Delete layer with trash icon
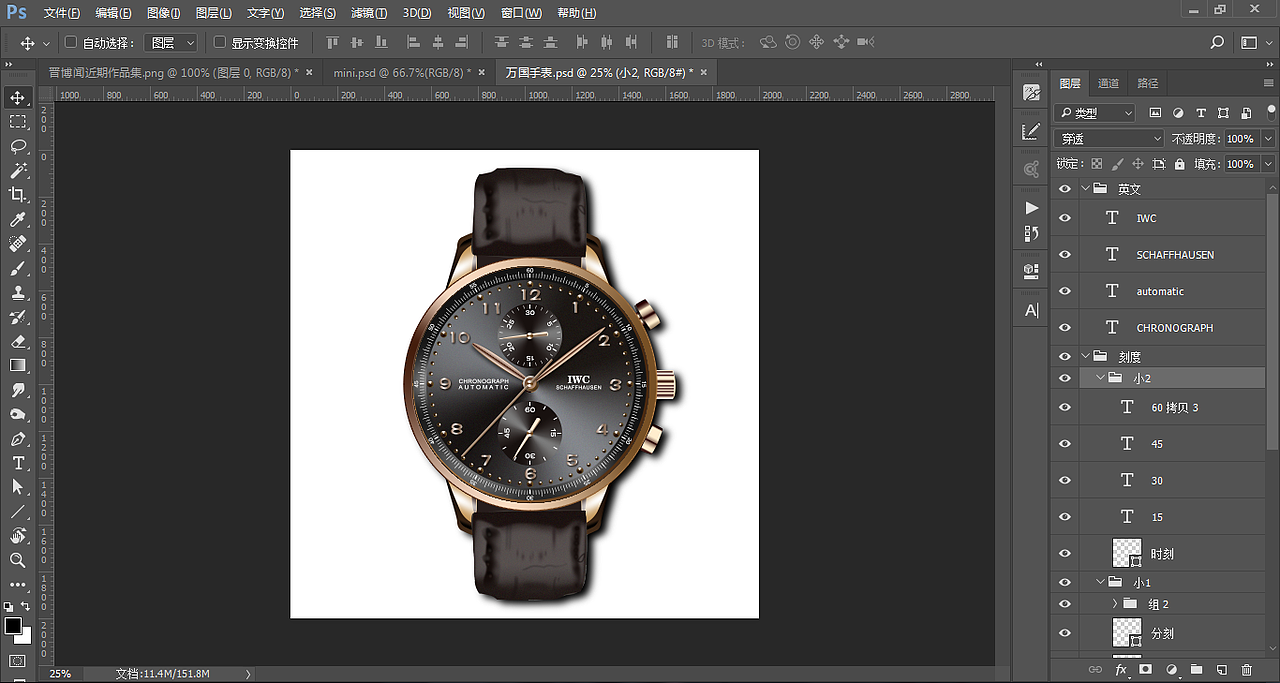 (1246, 669)
